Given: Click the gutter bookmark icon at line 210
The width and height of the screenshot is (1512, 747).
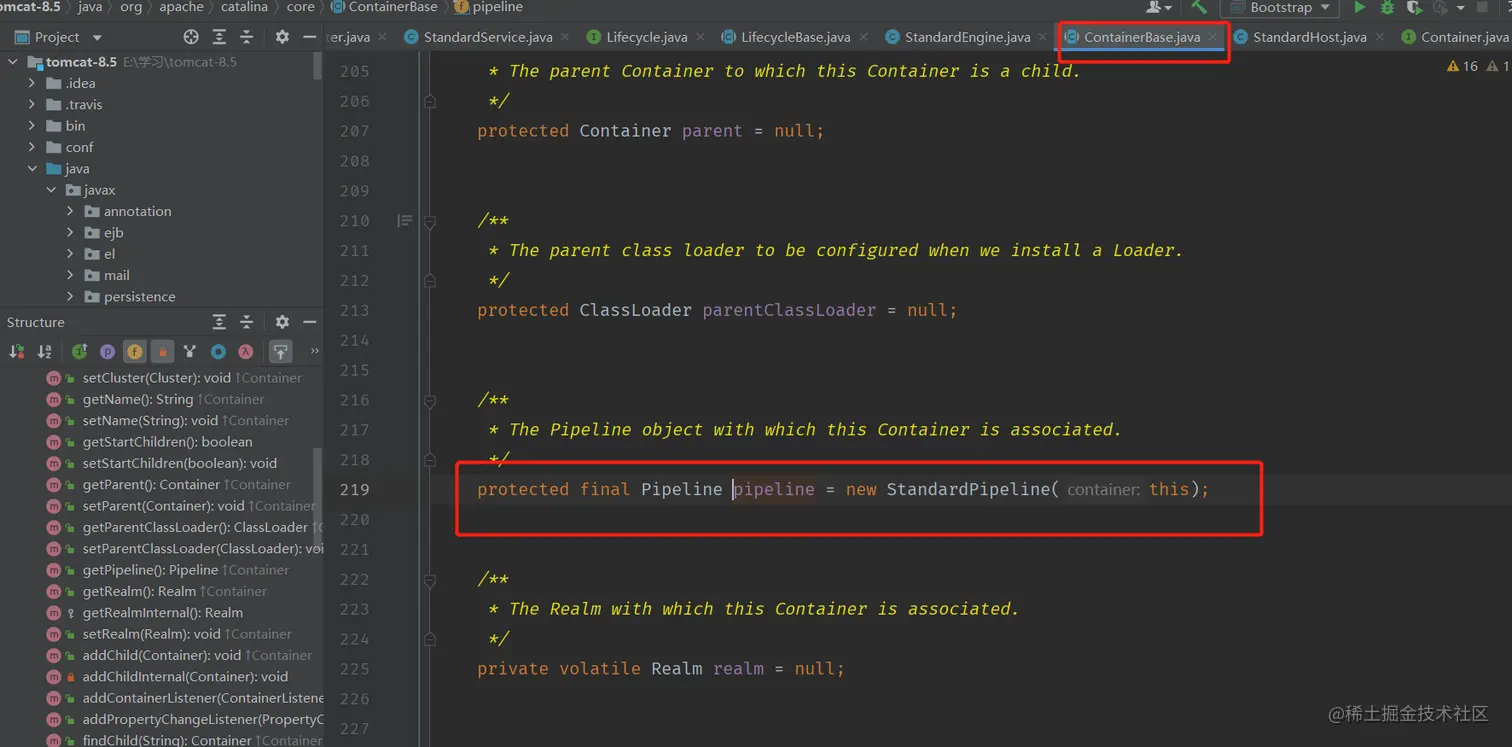Looking at the screenshot, I should pyautogui.click(x=404, y=221).
